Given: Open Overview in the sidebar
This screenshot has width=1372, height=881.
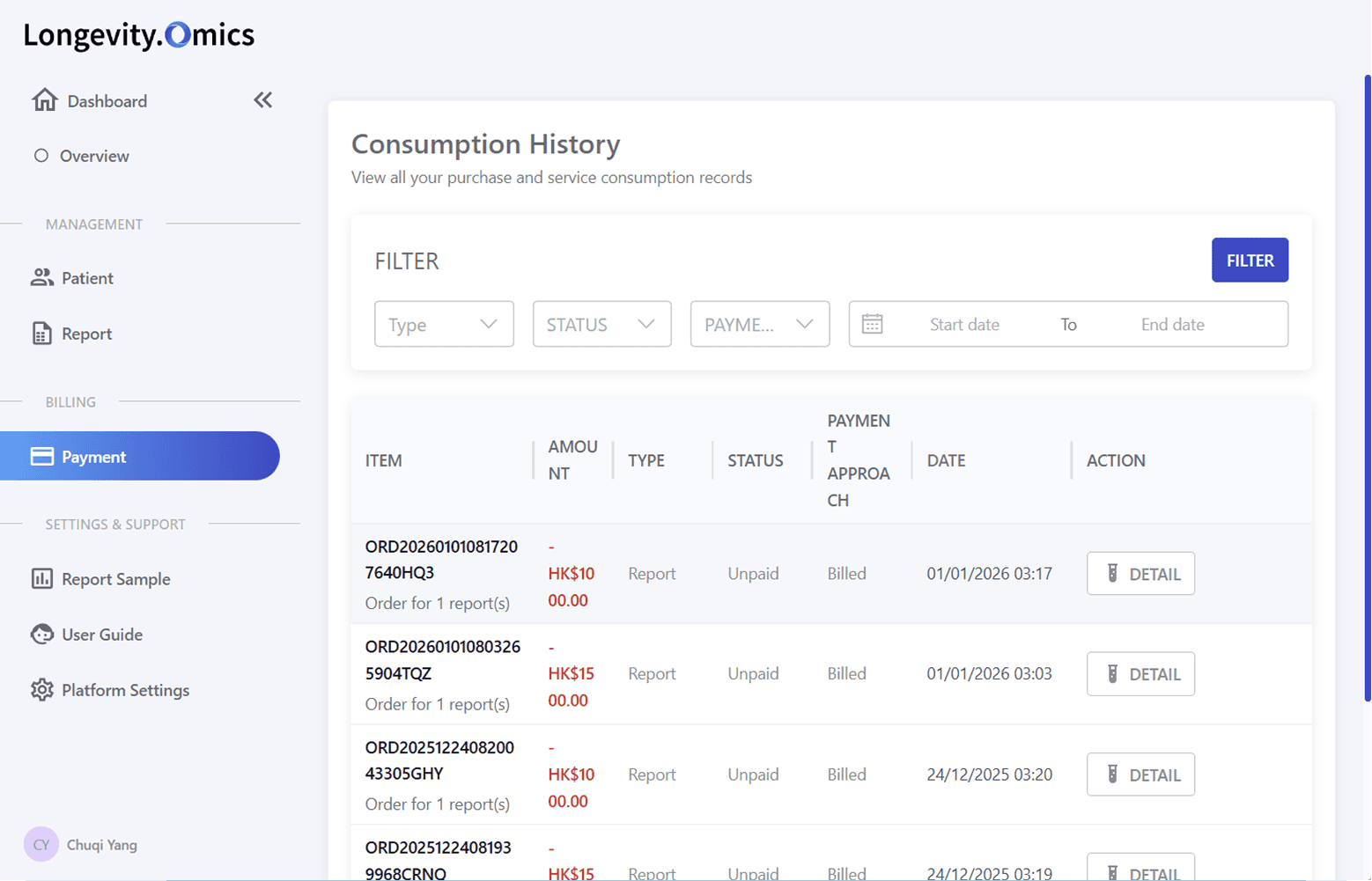Looking at the screenshot, I should (x=94, y=156).
